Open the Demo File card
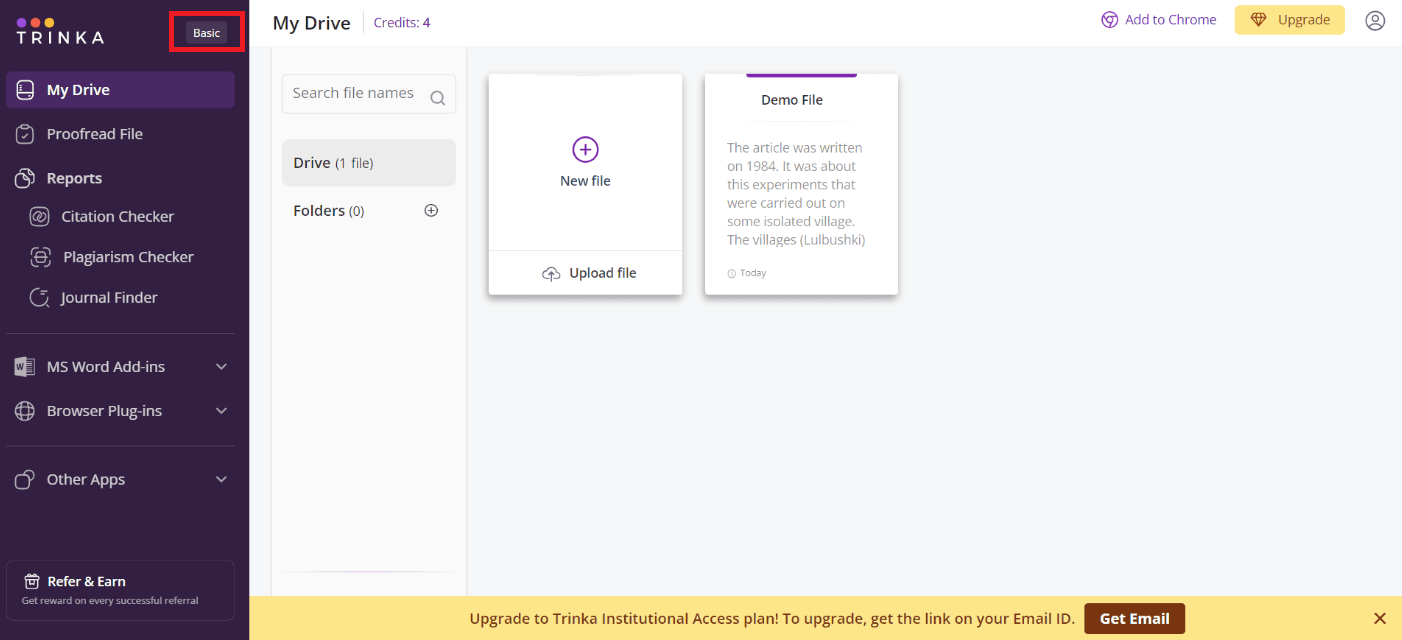The image size is (1402, 640). [801, 185]
